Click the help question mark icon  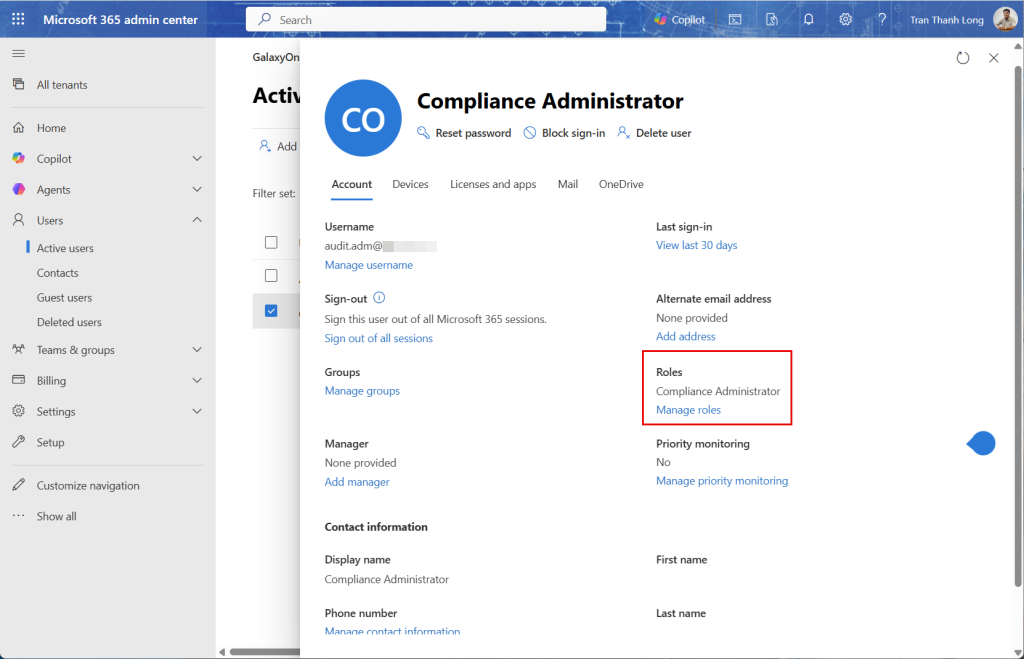[882, 20]
